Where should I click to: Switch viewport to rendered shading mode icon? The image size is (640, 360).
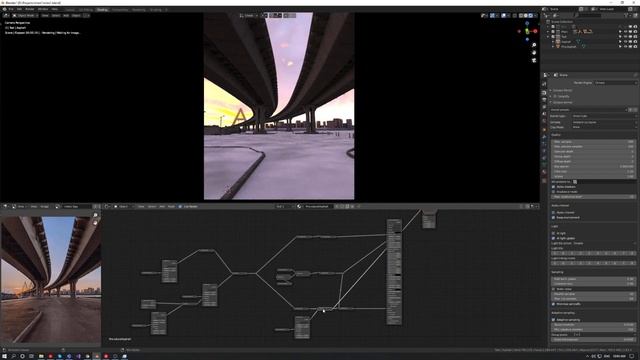531,16
